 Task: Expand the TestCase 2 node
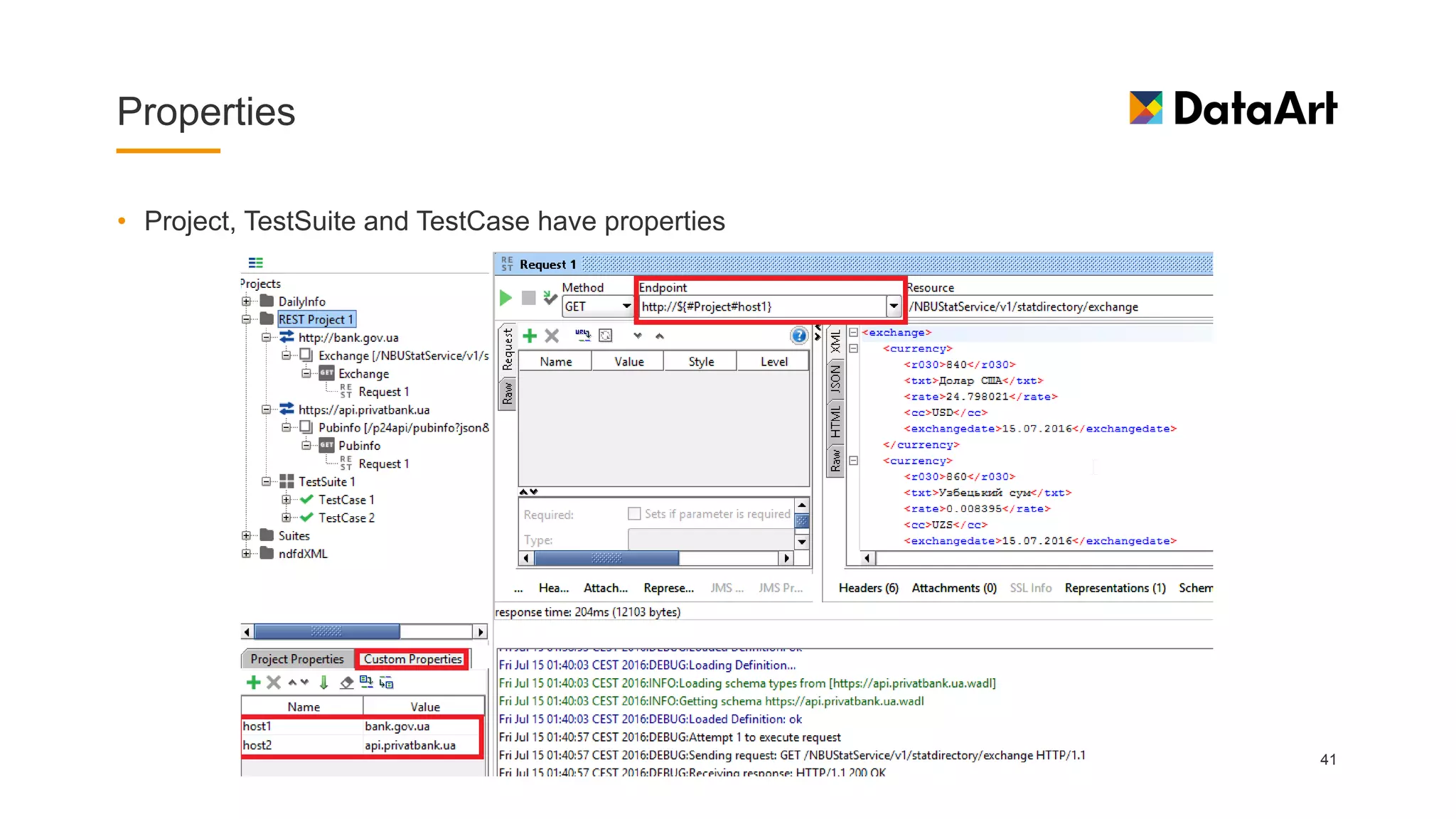(286, 518)
